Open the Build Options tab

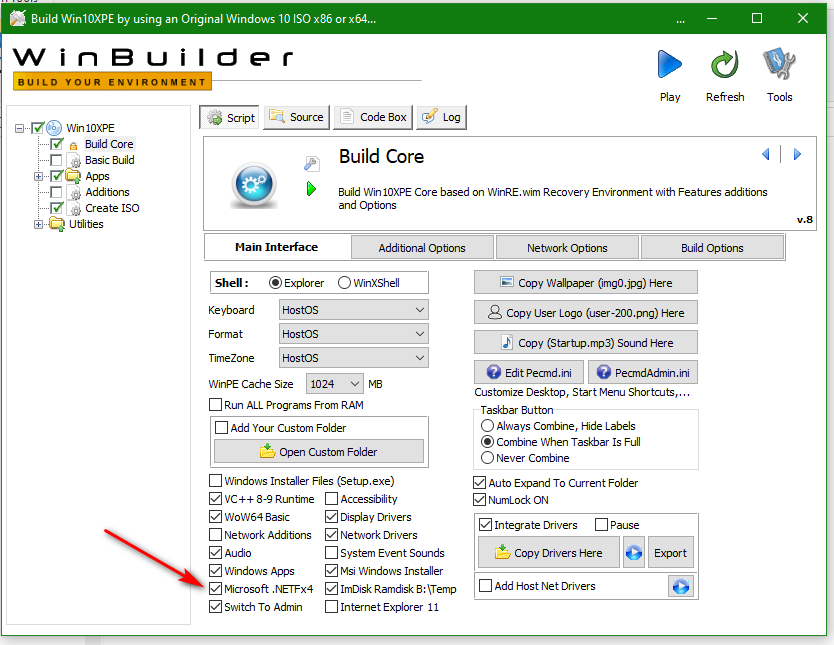click(712, 248)
